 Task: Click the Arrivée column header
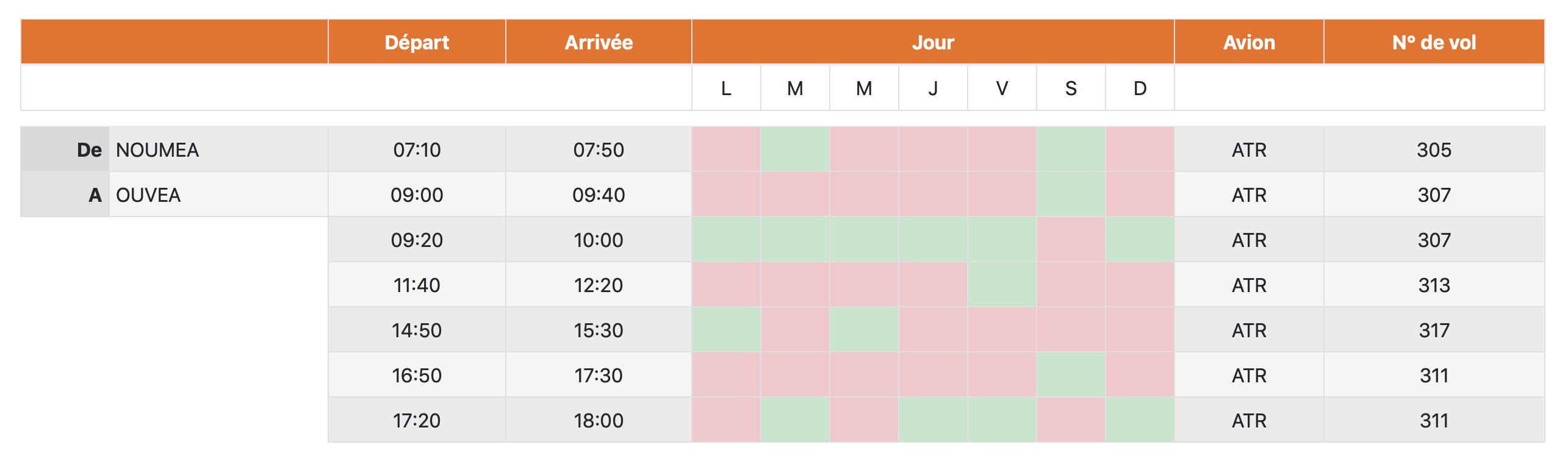pos(599,42)
